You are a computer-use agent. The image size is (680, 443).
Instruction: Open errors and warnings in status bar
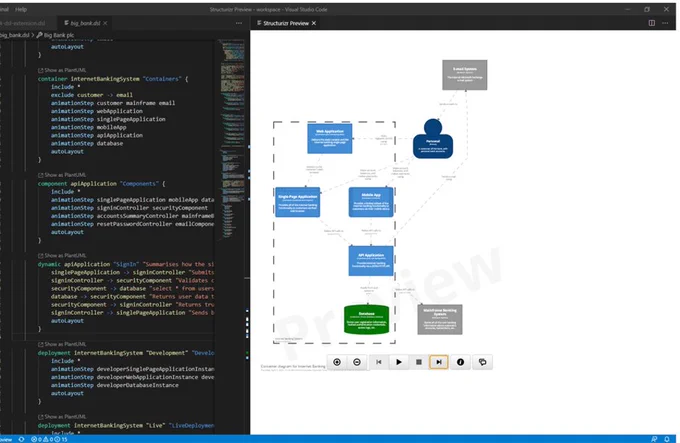49,439
